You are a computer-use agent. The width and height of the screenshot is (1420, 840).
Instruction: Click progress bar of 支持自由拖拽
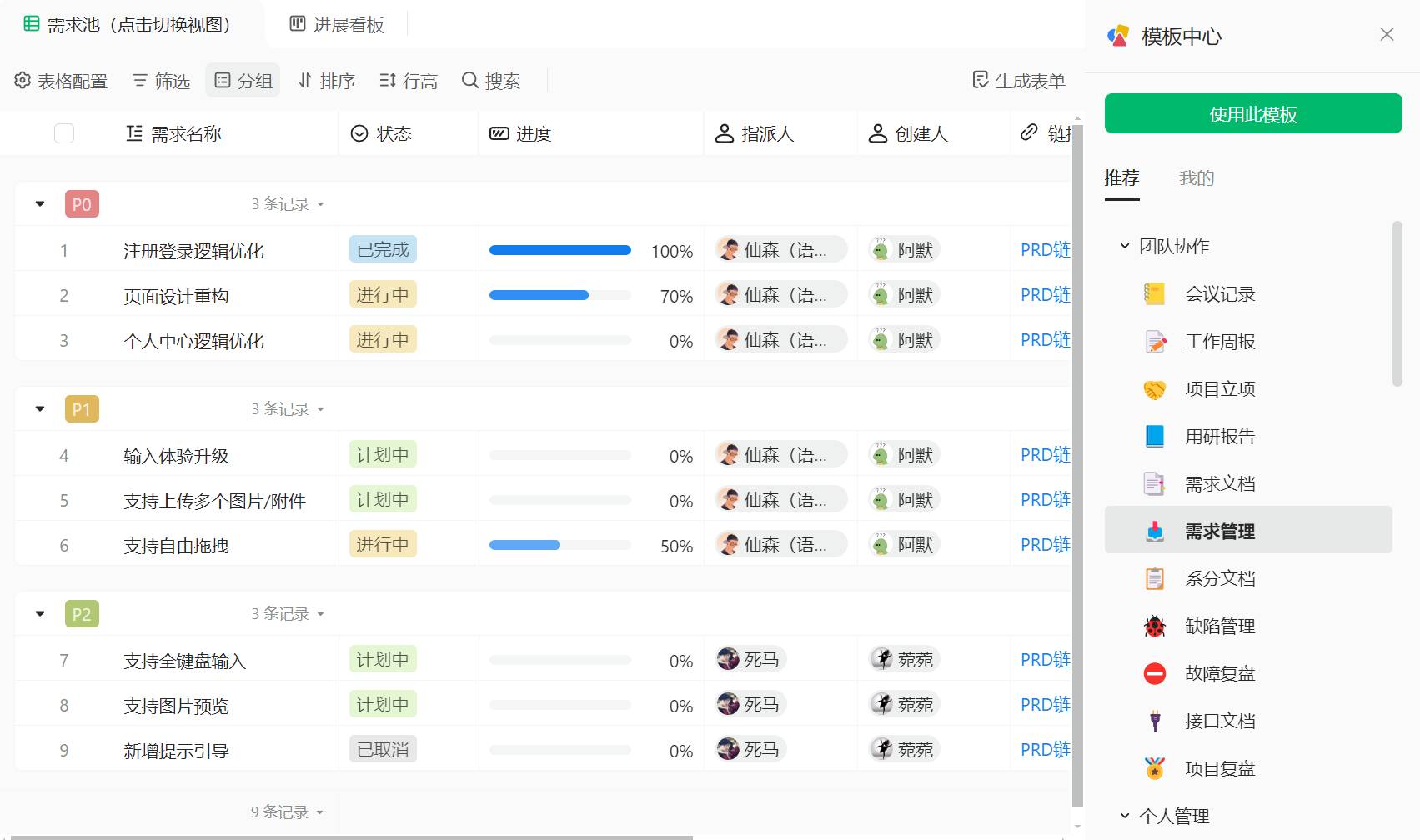[x=560, y=545]
